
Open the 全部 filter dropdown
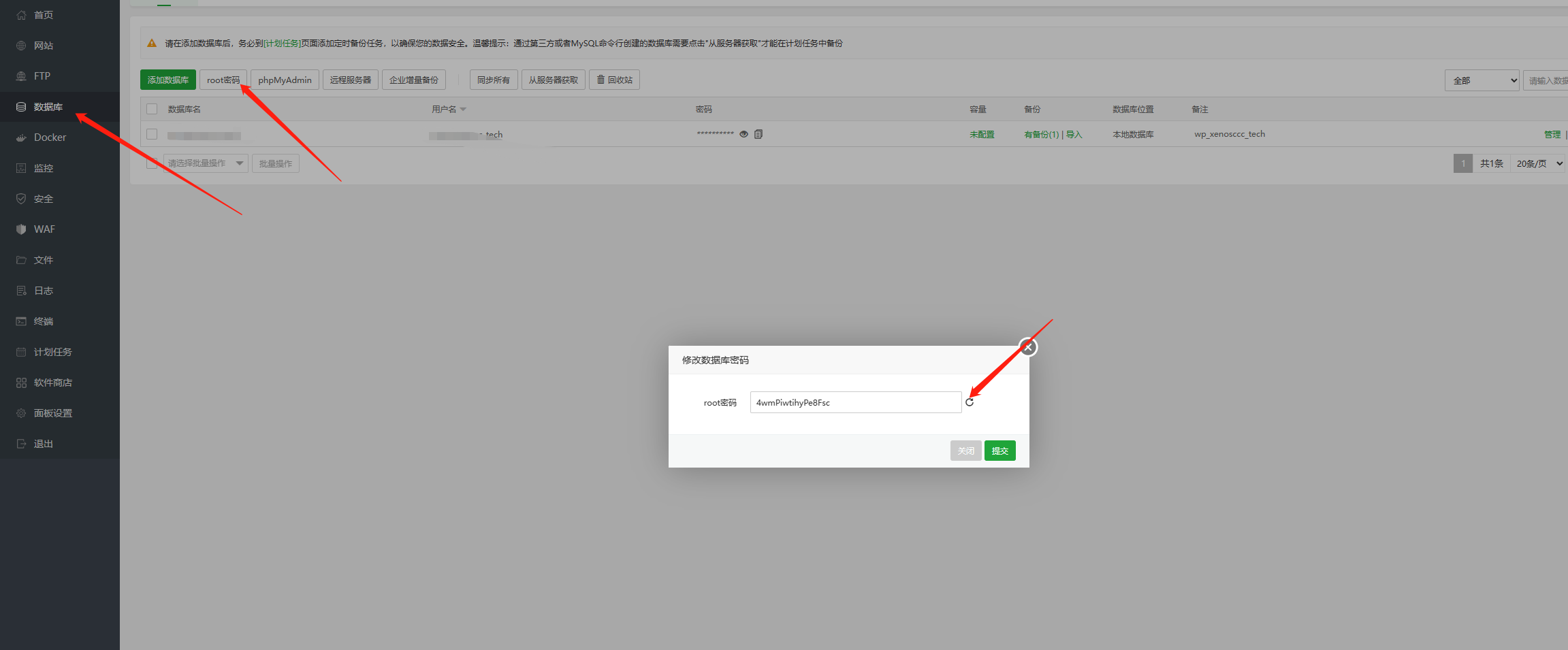pos(1482,80)
